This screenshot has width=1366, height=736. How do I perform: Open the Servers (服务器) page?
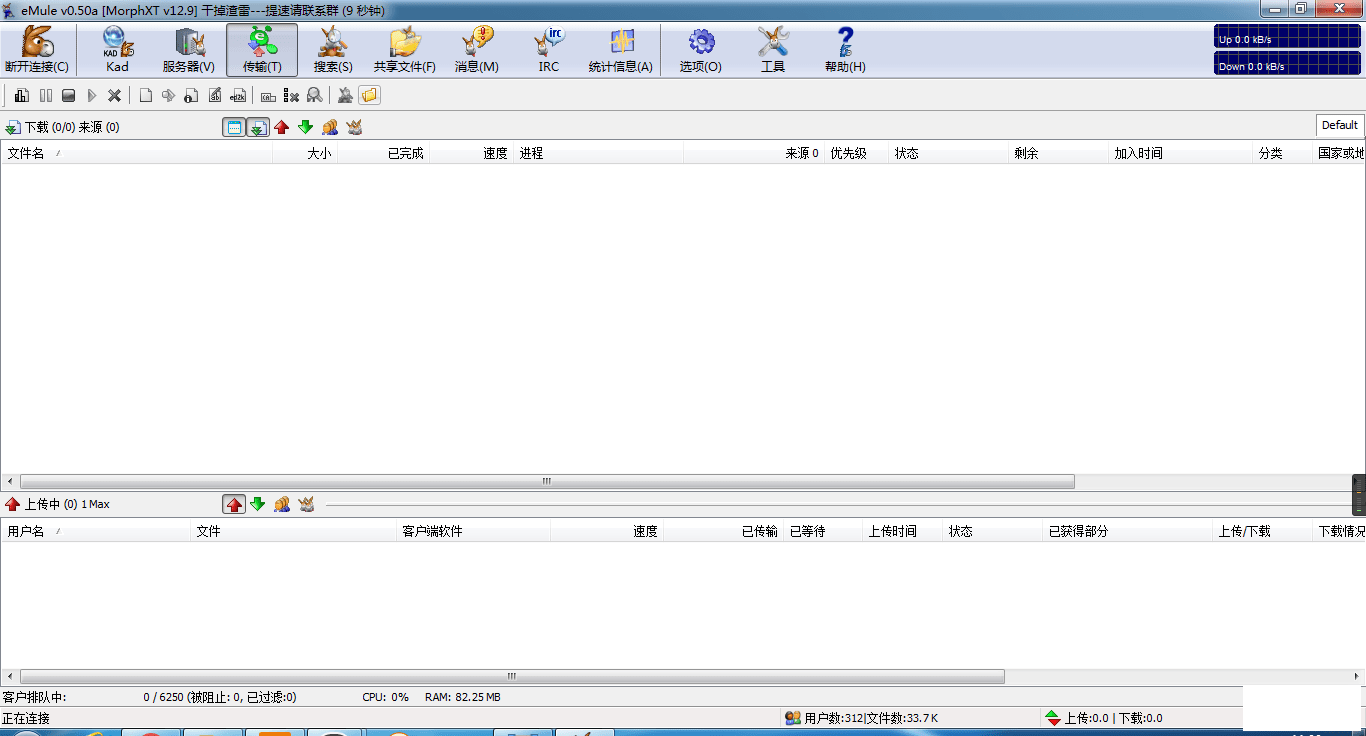[189, 50]
